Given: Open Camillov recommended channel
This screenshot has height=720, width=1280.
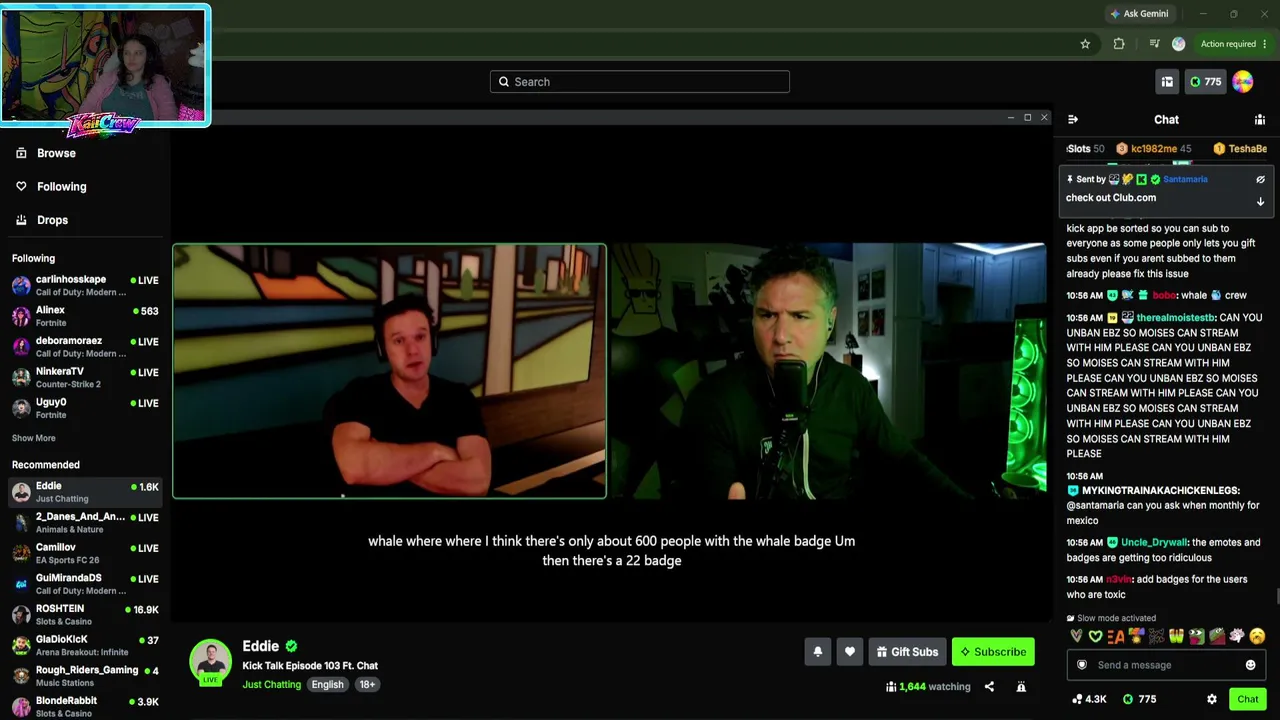Looking at the screenshot, I should (85, 554).
